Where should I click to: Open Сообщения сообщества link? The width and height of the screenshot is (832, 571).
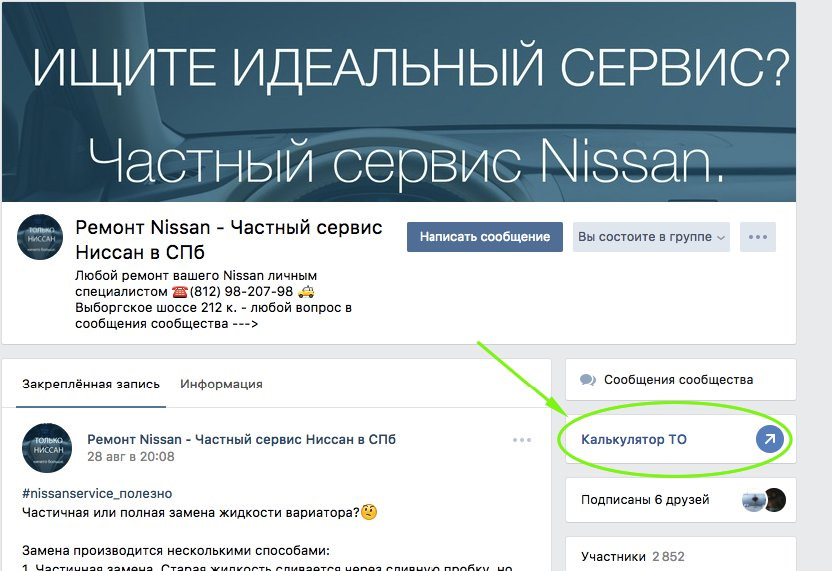681,379
